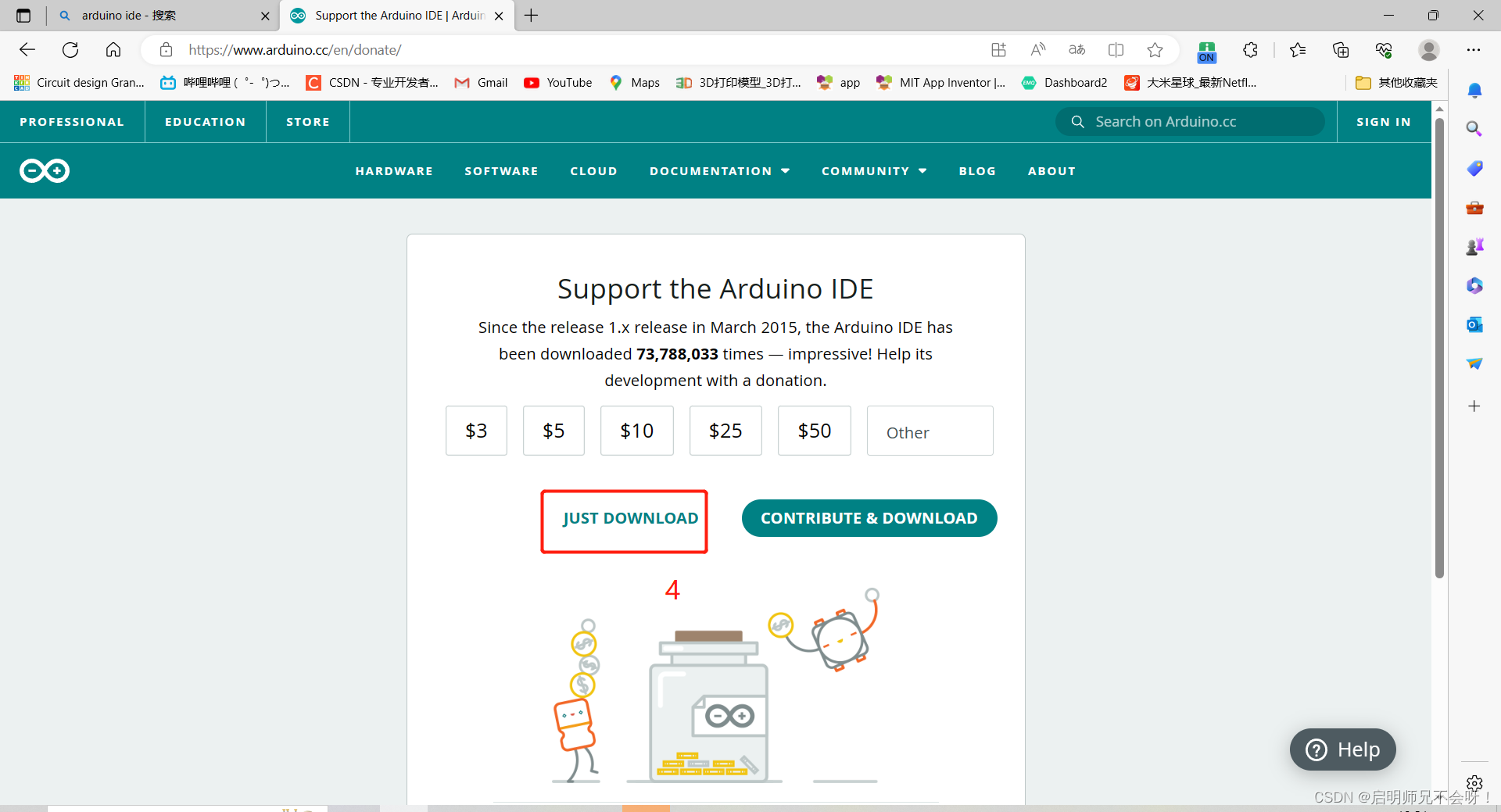Image resolution: width=1501 pixels, height=812 pixels.
Task: Open the Gmail bookmark
Action: (x=482, y=83)
